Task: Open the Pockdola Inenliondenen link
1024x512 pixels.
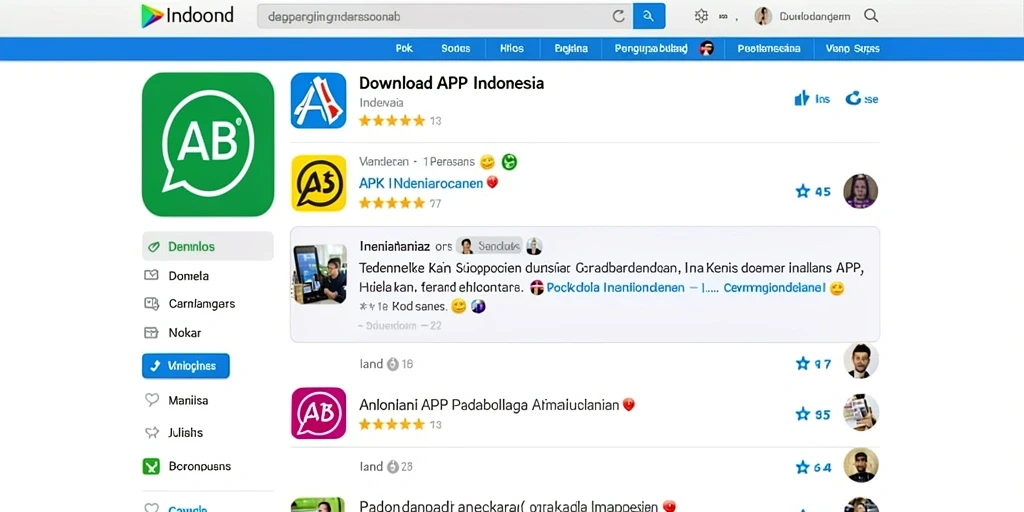Action: (x=615, y=287)
